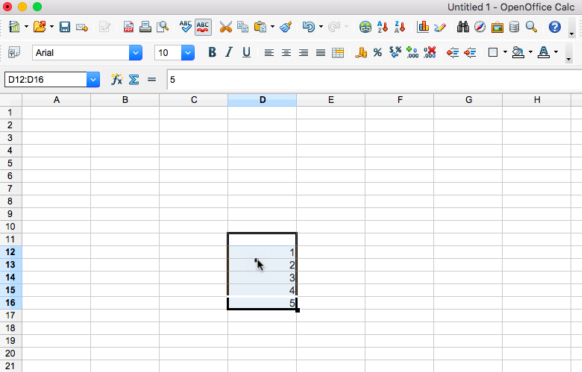582x372 pixels.
Task: Open the Function Wizard
Action: pyautogui.click(x=117, y=79)
